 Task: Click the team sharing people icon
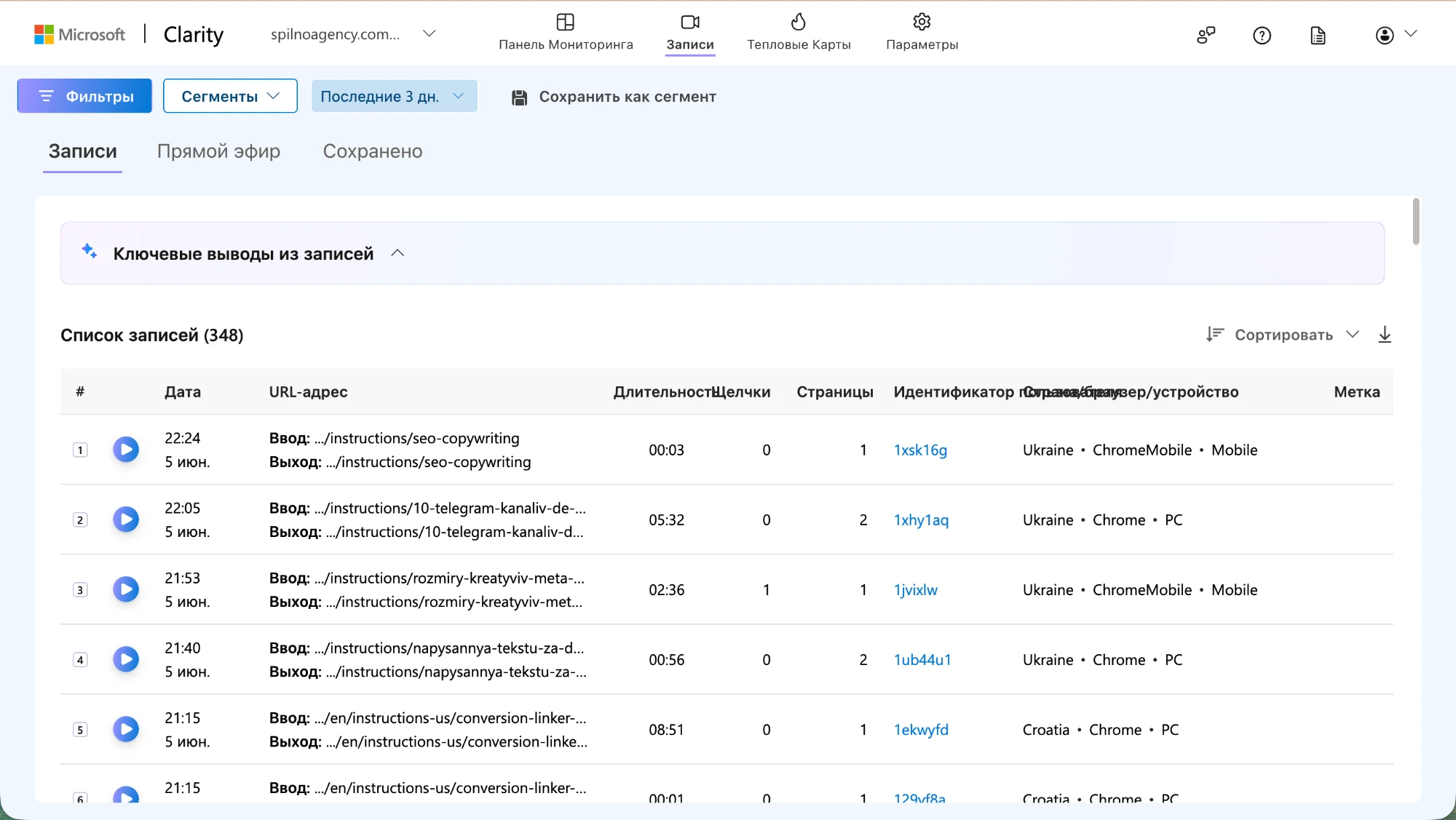[1206, 35]
